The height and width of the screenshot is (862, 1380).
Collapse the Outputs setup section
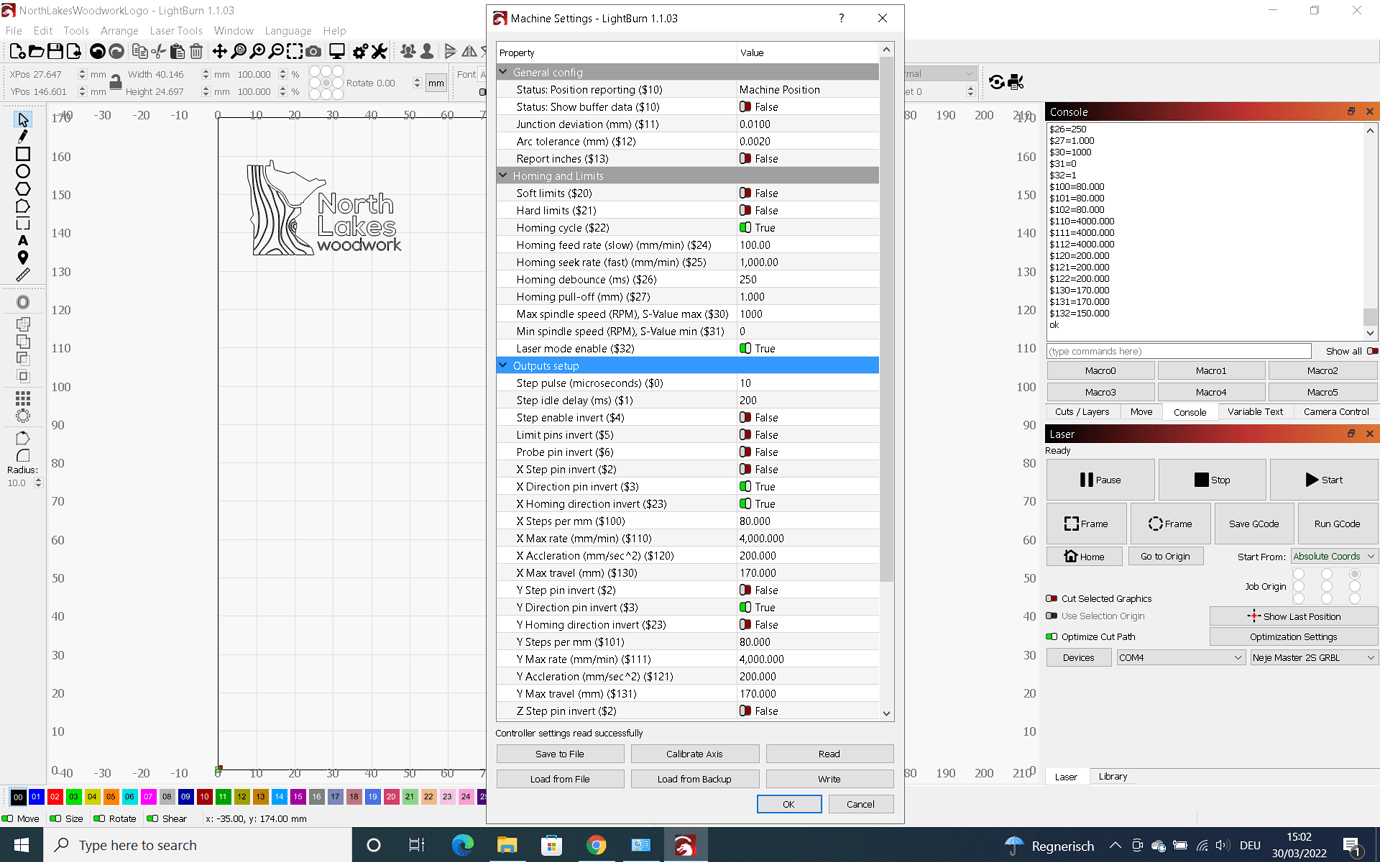tap(503, 365)
